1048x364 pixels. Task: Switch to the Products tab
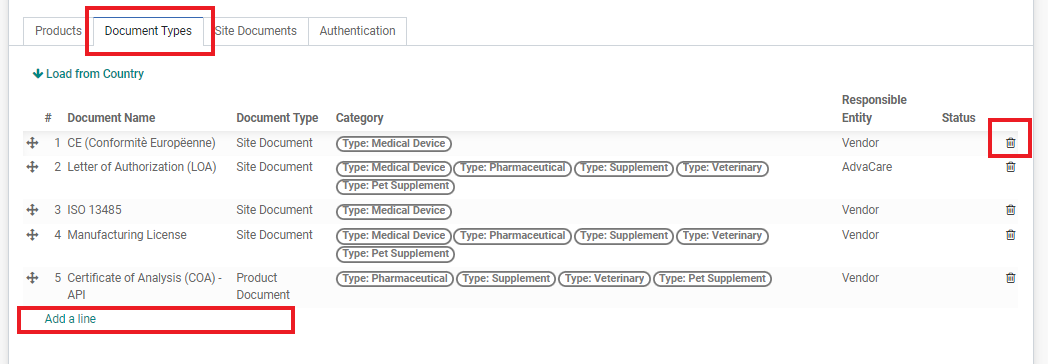[x=58, y=31]
